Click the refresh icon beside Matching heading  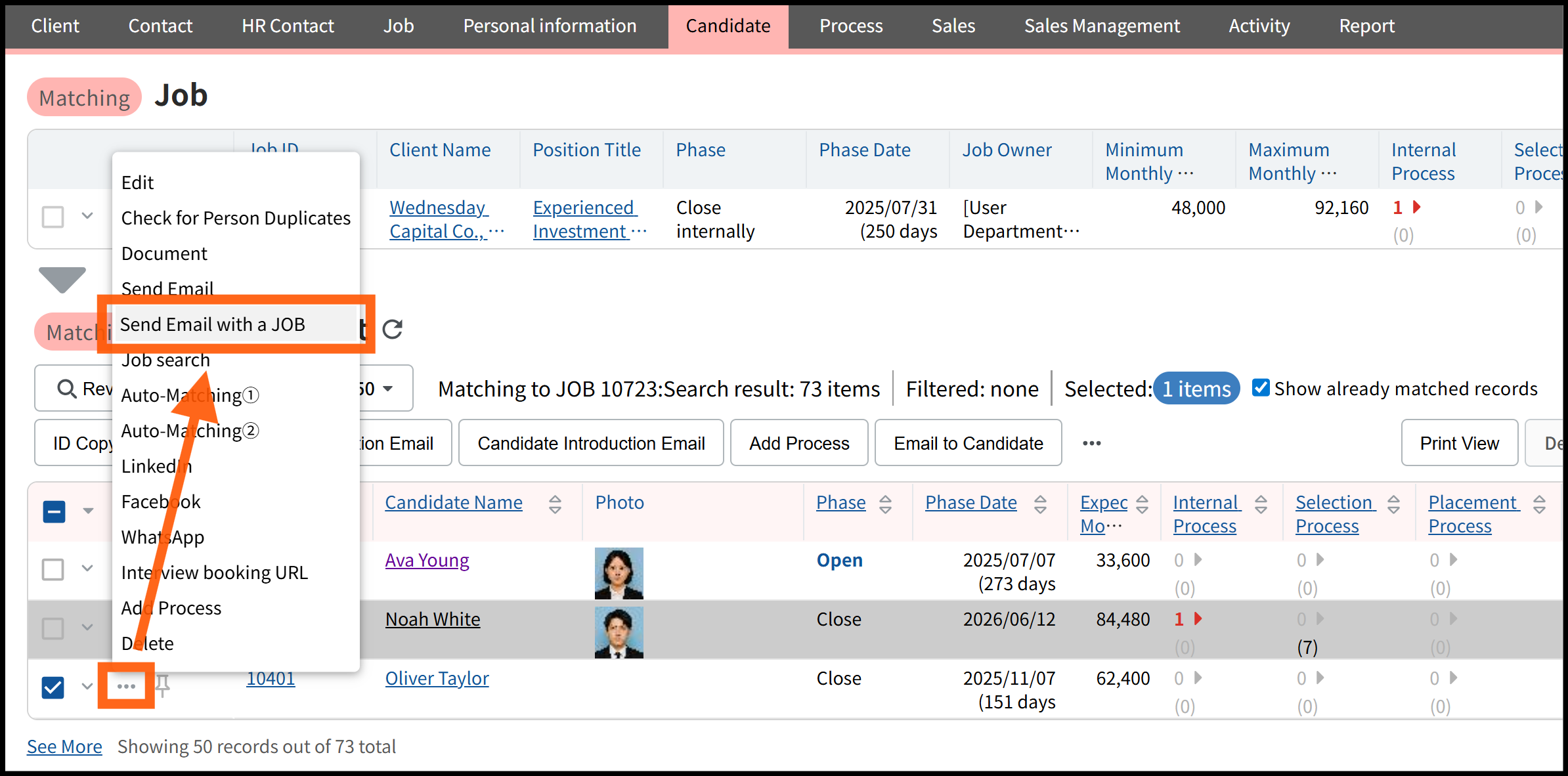click(x=393, y=329)
